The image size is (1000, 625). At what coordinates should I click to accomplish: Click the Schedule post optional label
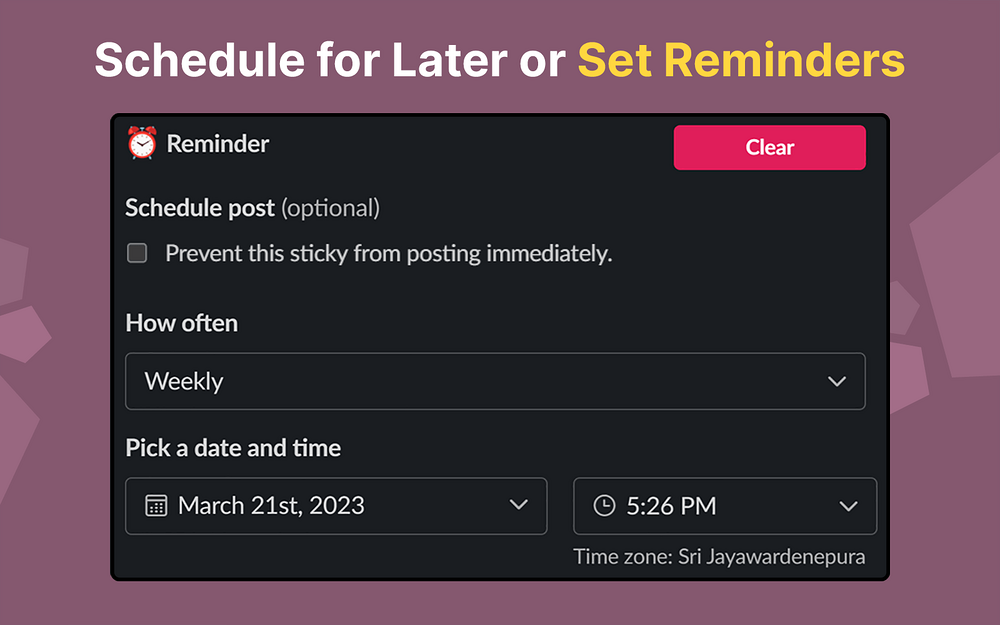pyautogui.click(x=253, y=209)
